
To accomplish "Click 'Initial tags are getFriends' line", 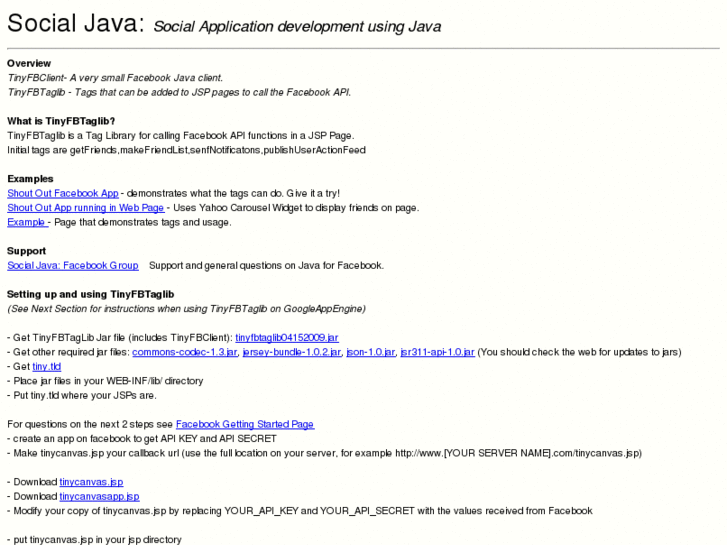I will [186, 150].
